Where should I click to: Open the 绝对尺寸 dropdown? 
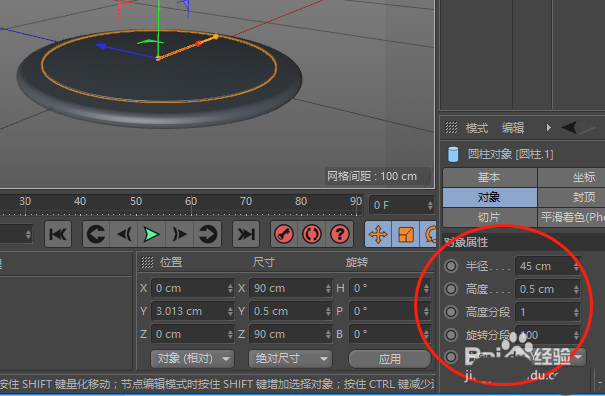pos(290,359)
